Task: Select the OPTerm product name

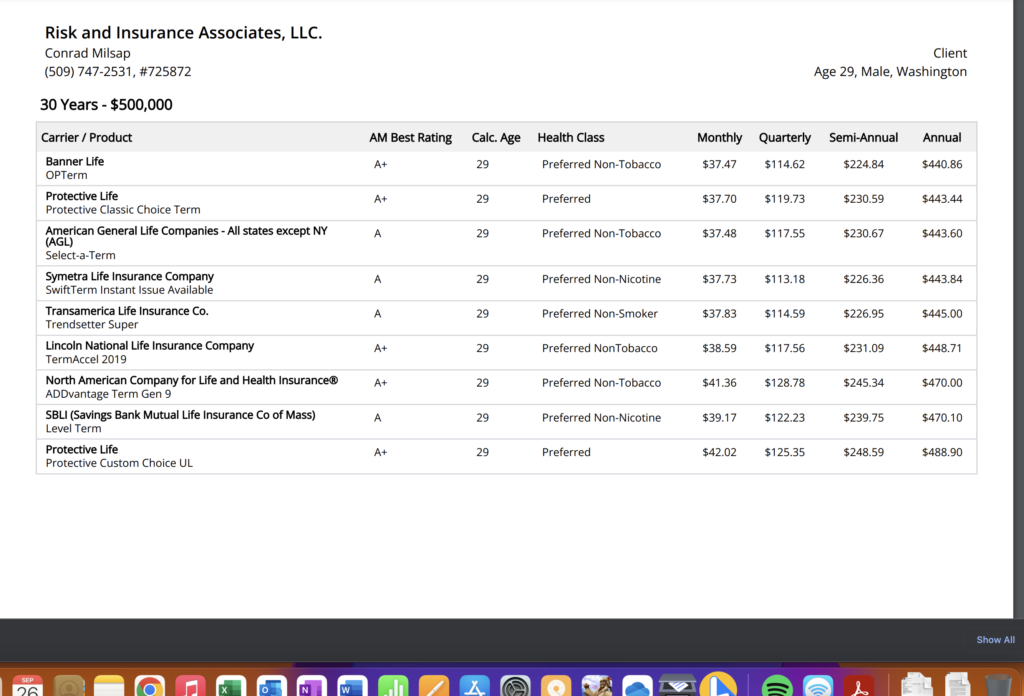Action: (66, 175)
